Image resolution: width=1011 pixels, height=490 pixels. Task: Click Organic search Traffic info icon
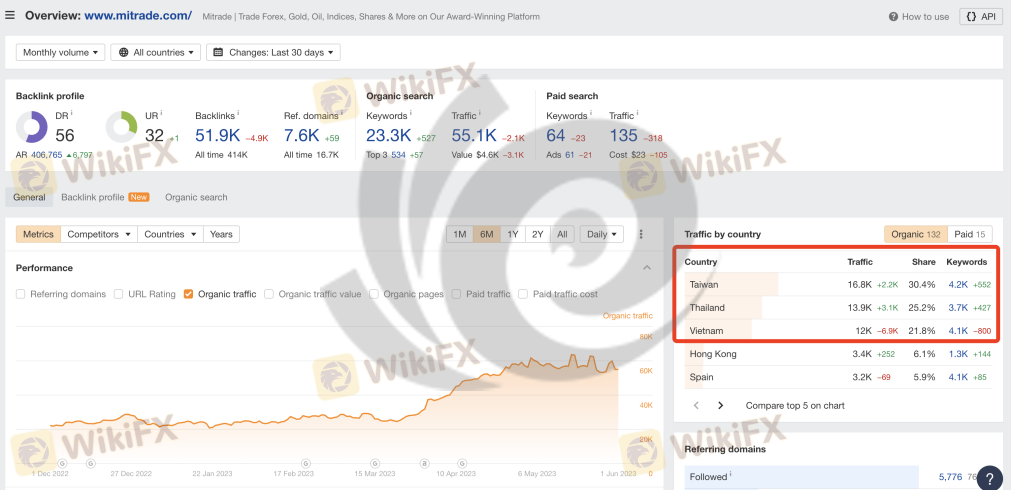479,113
